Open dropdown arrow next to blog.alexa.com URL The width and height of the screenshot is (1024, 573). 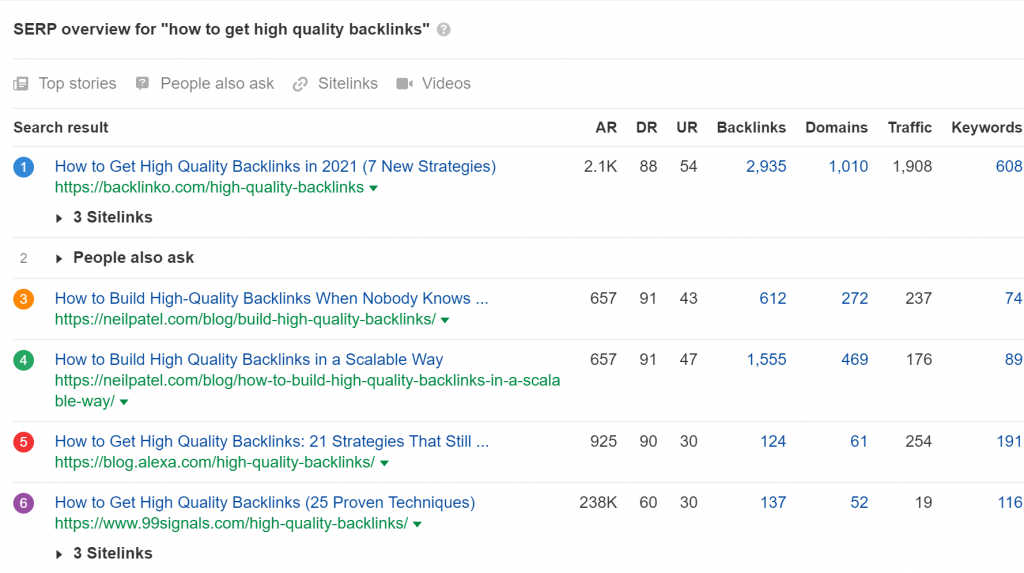coord(385,463)
